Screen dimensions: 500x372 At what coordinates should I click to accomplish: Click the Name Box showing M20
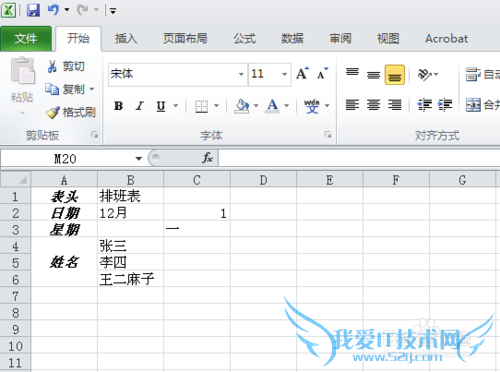(x=66, y=159)
